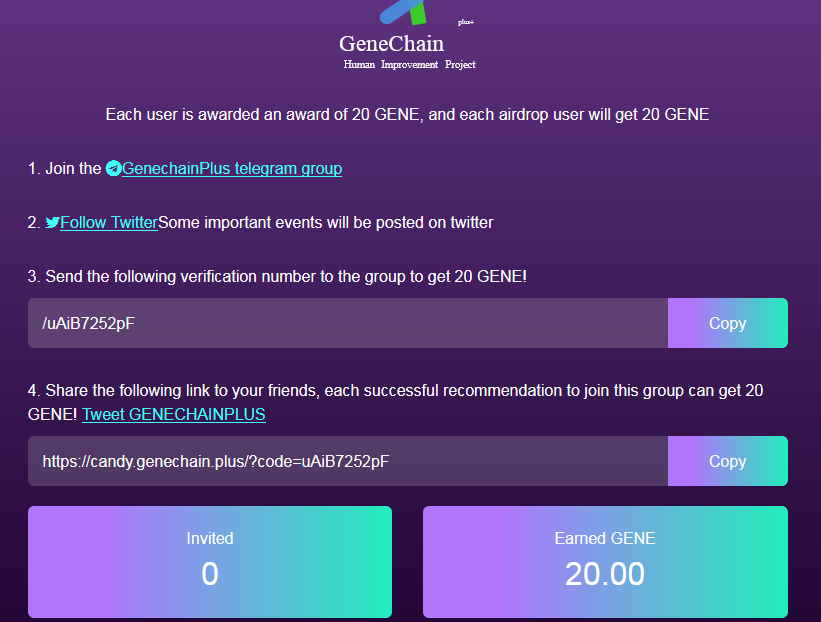Click the Human Improvement Project tagline

409,65
